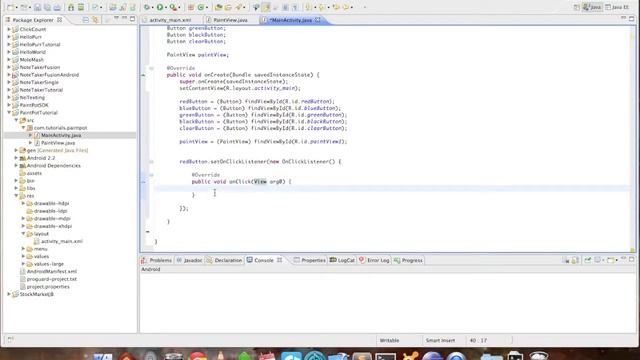This screenshot has height=360, width=640.
Task: Collapse the layout folder
Action: [x=24, y=233]
